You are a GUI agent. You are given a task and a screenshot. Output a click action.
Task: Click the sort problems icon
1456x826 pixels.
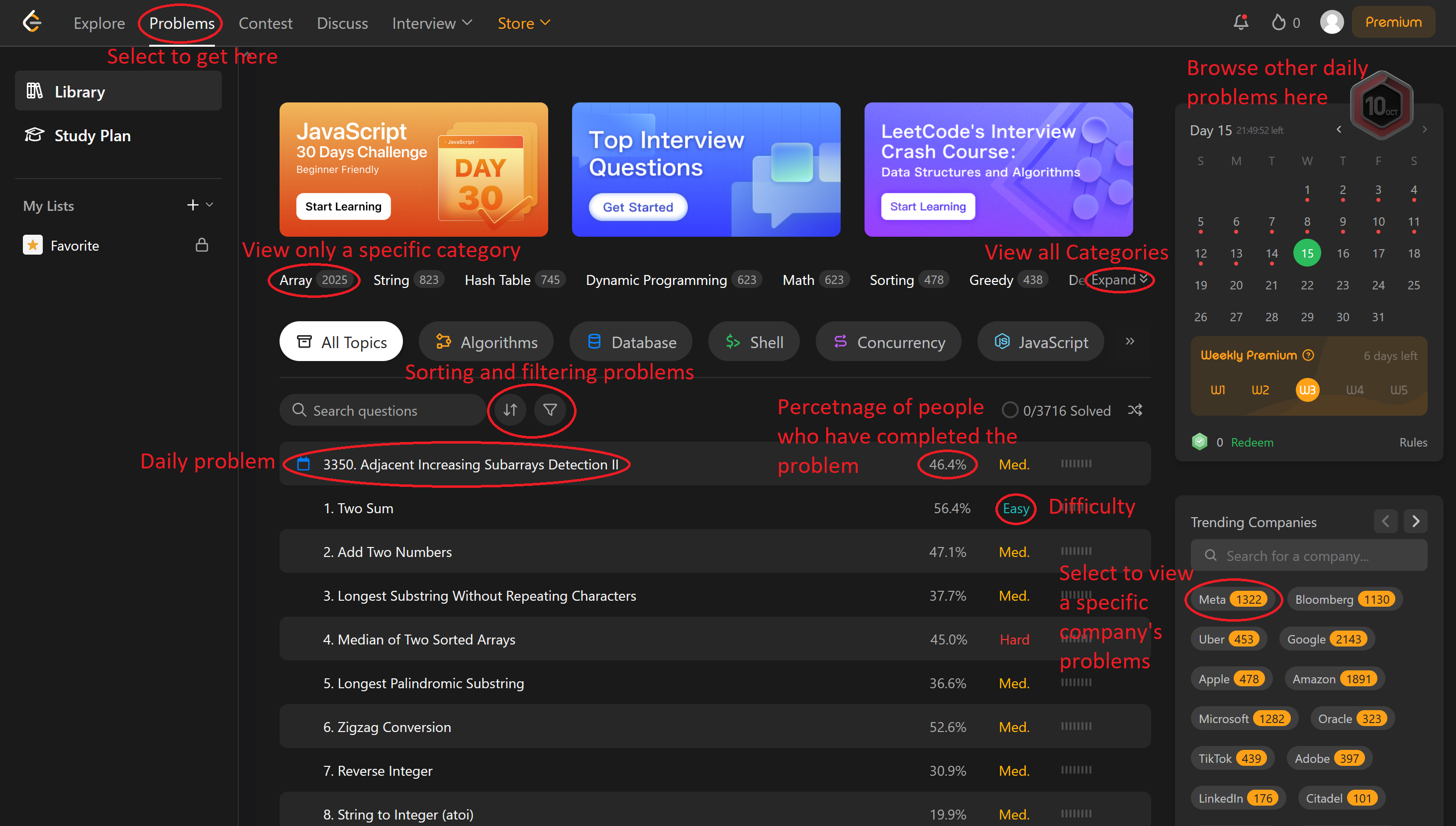click(510, 410)
